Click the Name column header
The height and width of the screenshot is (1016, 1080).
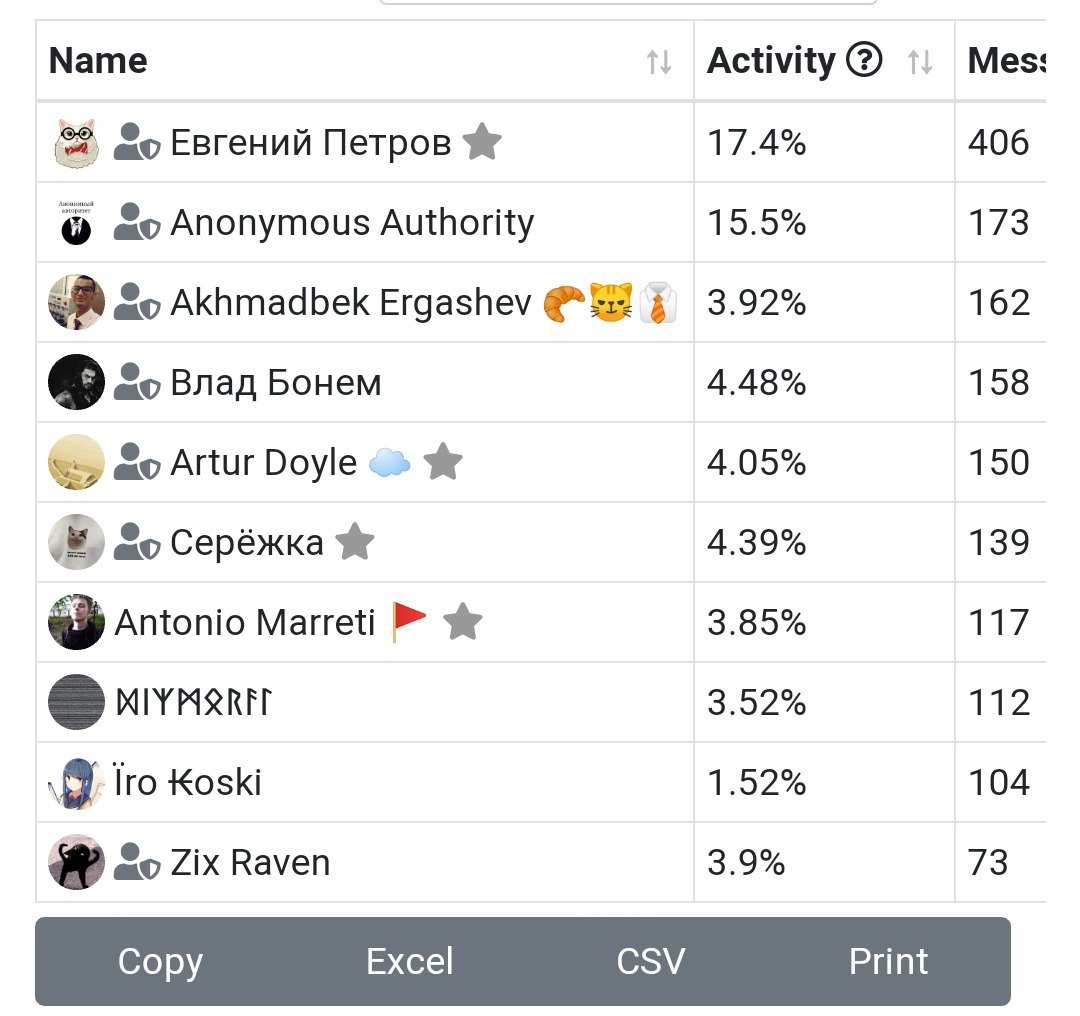point(98,61)
